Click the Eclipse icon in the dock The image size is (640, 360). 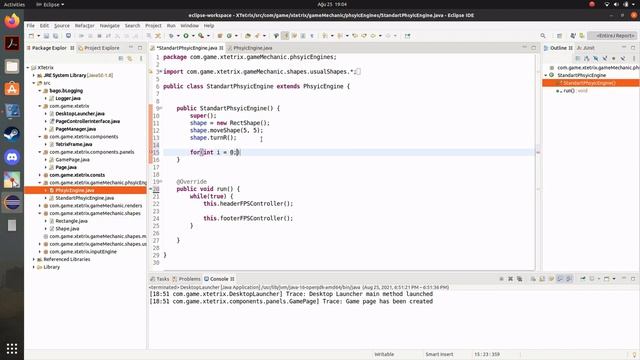[12, 202]
